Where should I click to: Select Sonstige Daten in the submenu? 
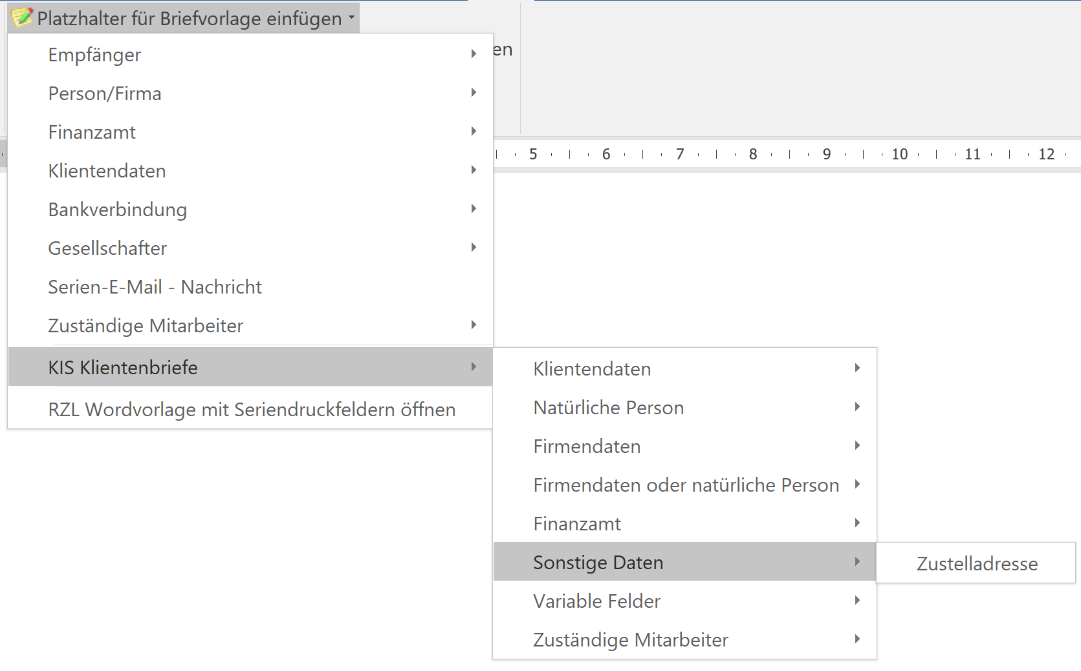pyautogui.click(x=598, y=562)
